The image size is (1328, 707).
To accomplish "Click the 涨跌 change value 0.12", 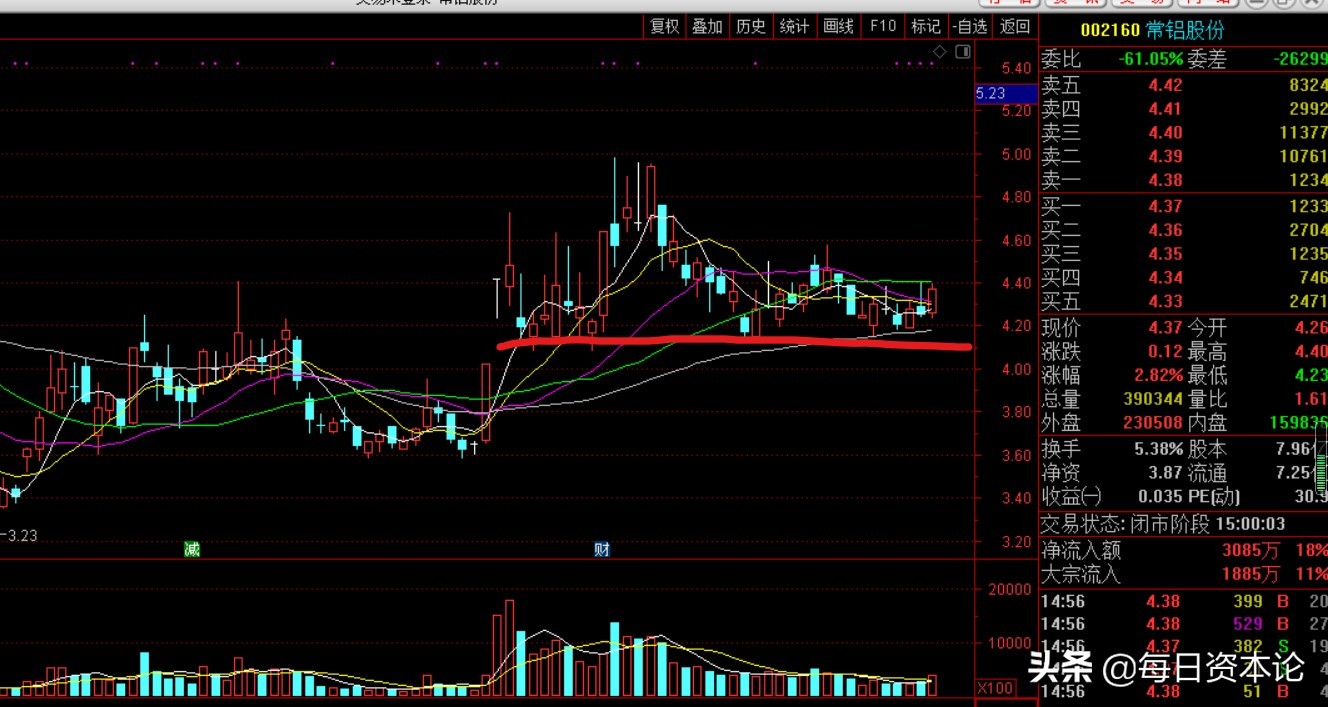I will pyautogui.click(x=1165, y=352).
